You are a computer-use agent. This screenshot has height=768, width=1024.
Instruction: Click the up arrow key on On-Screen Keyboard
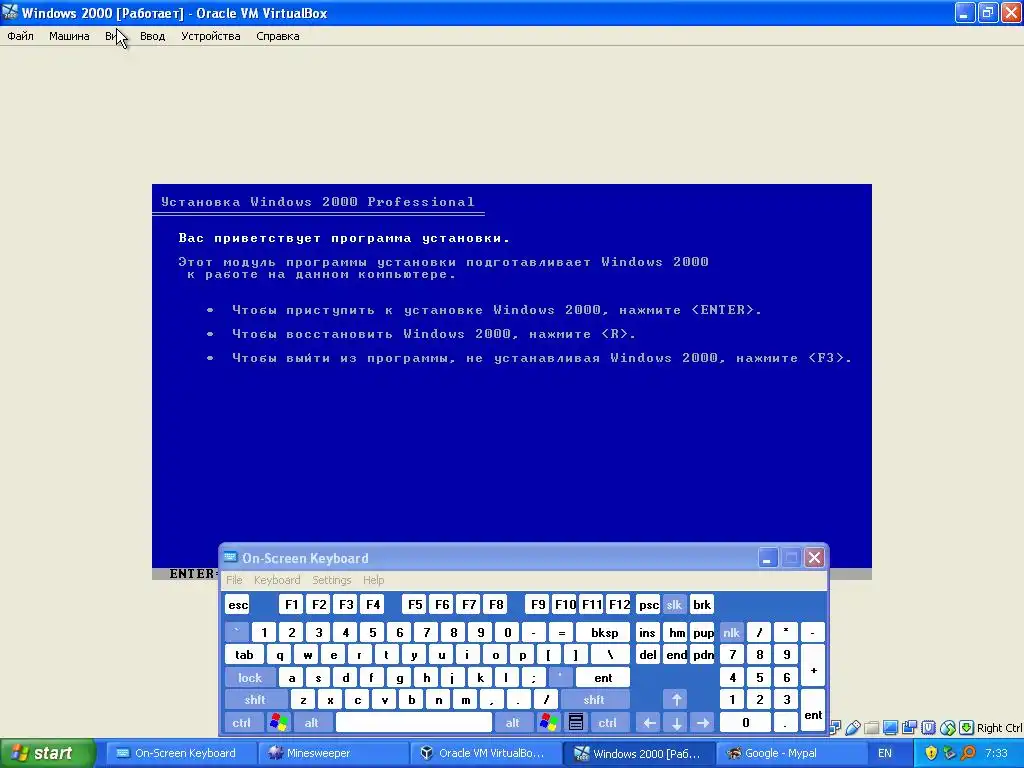(677, 699)
